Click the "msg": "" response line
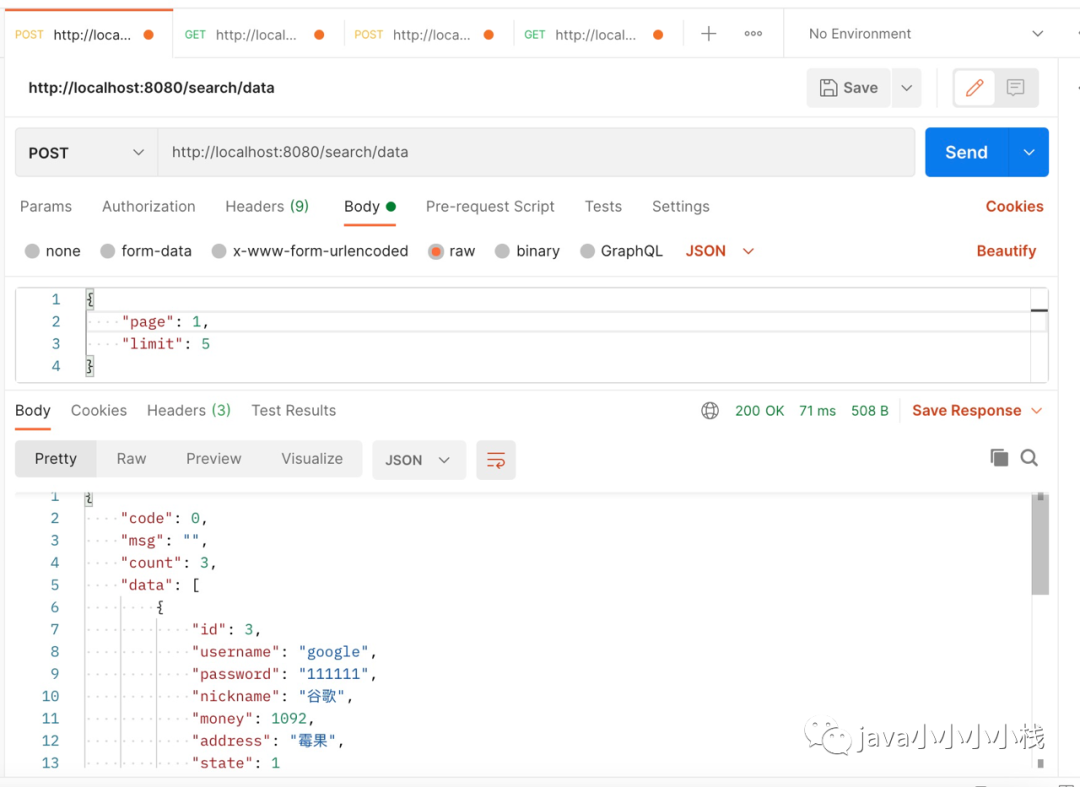Image resolution: width=1080 pixels, height=787 pixels. pos(164,541)
